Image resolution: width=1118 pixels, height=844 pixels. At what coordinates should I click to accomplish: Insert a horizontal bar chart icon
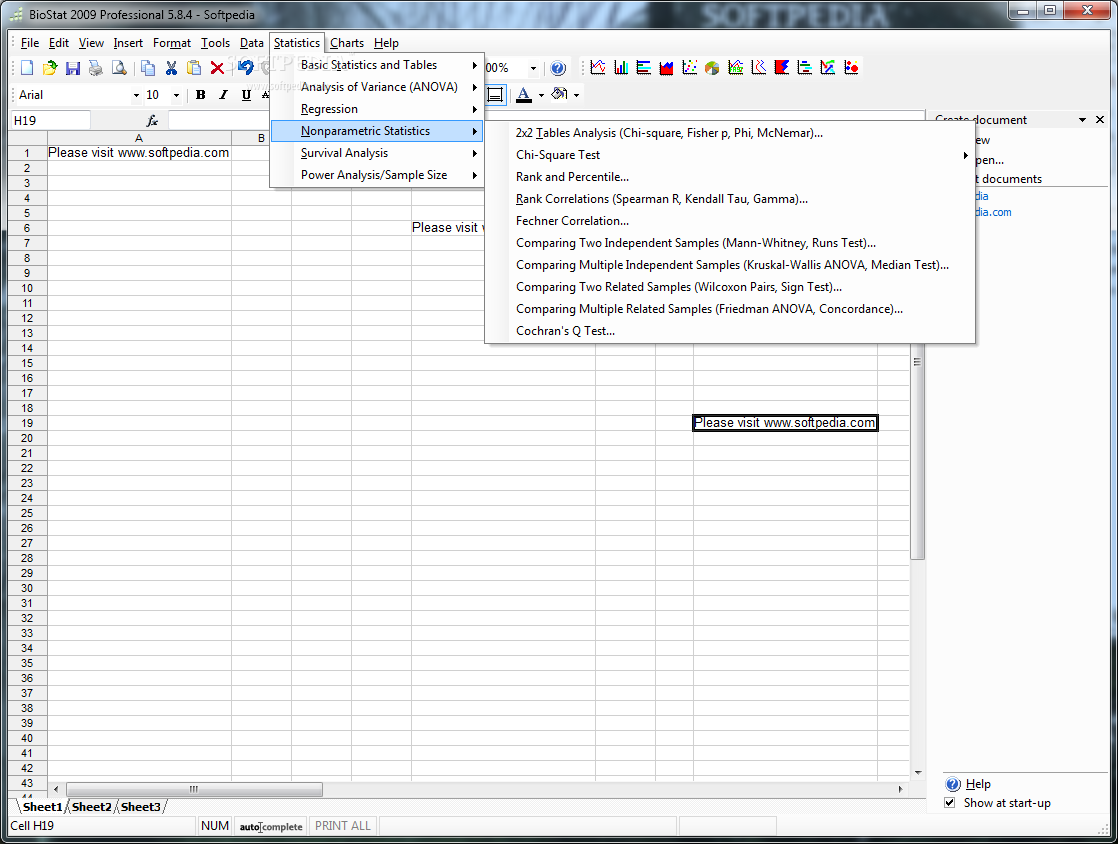click(644, 68)
